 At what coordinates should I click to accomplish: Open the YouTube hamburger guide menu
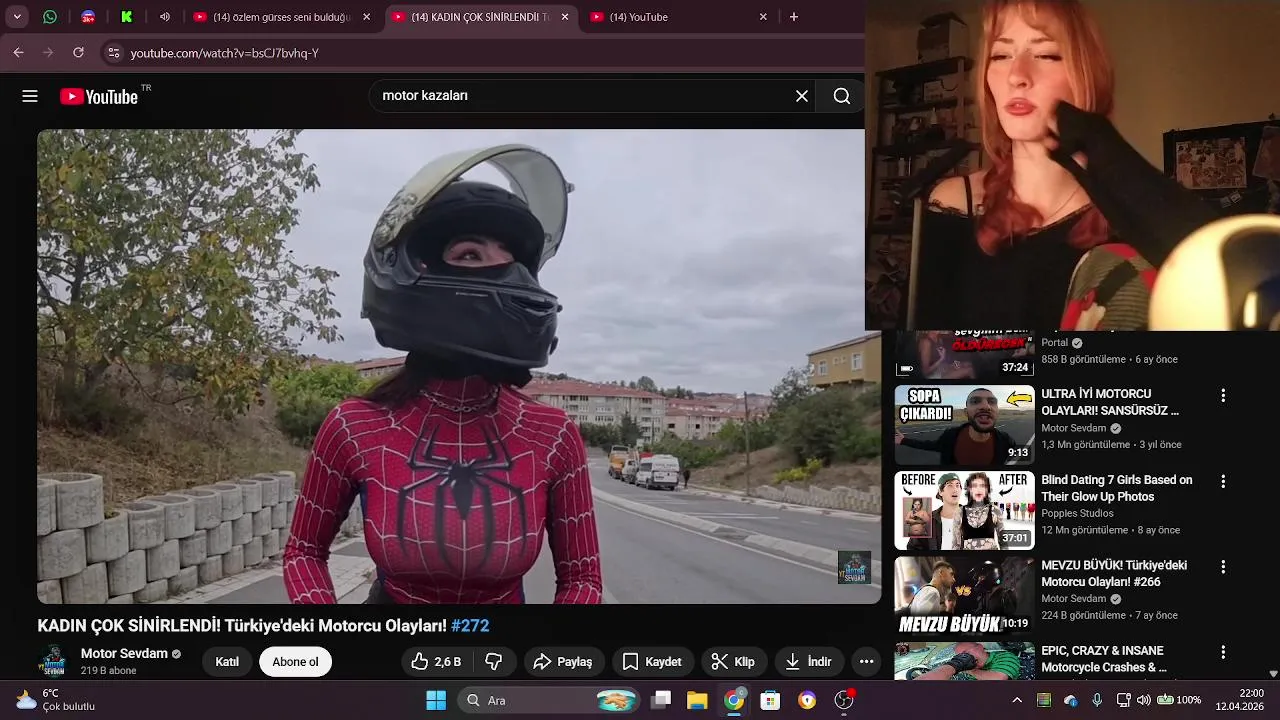click(30, 96)
